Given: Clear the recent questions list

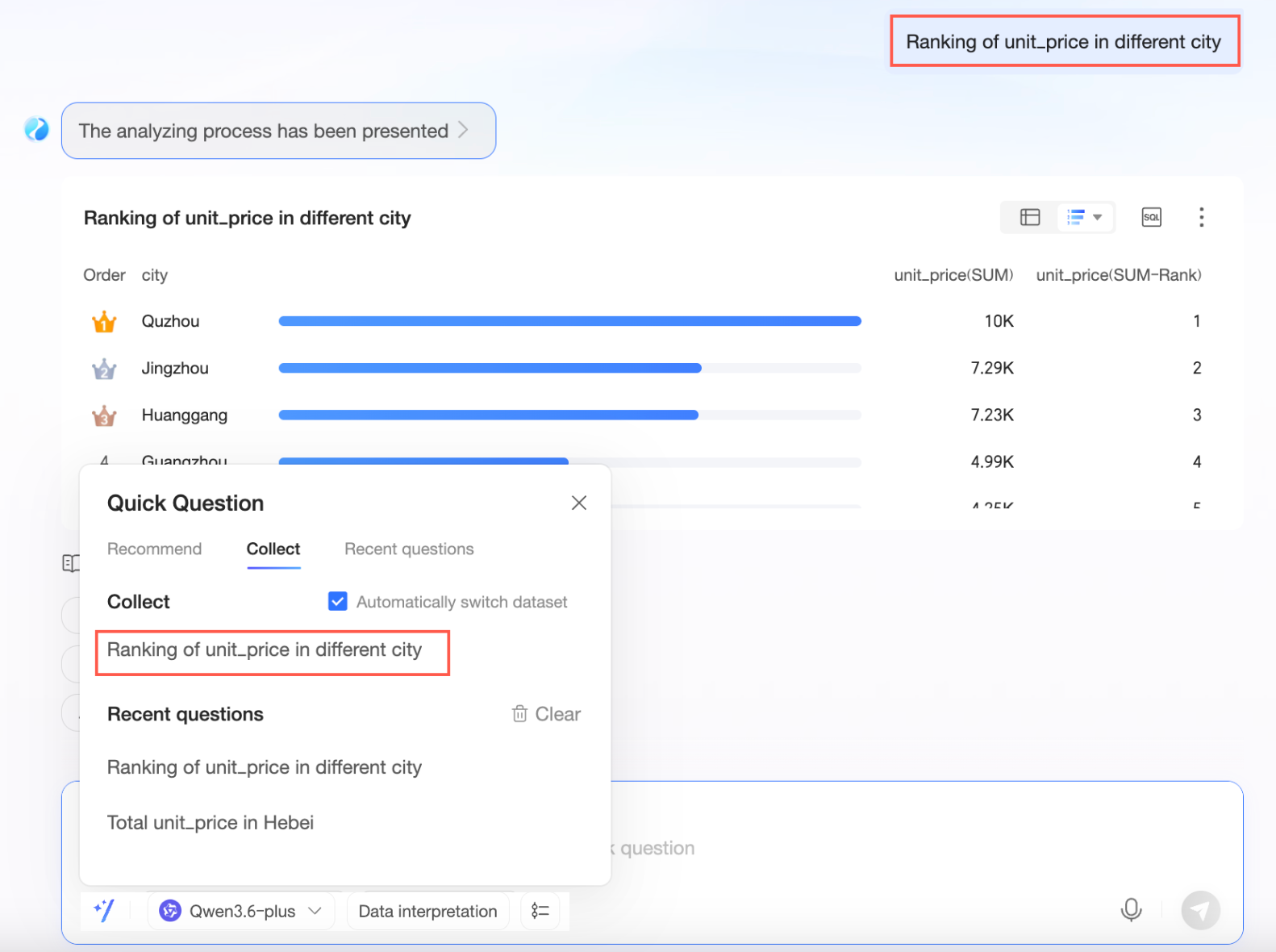Looking at the screenshot, I should click(x=546, y=714).
